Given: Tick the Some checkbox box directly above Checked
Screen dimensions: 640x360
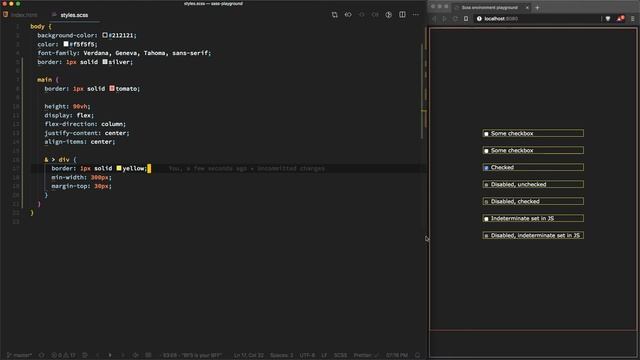Looking at the screenshot, I should [x=486, y=151].
